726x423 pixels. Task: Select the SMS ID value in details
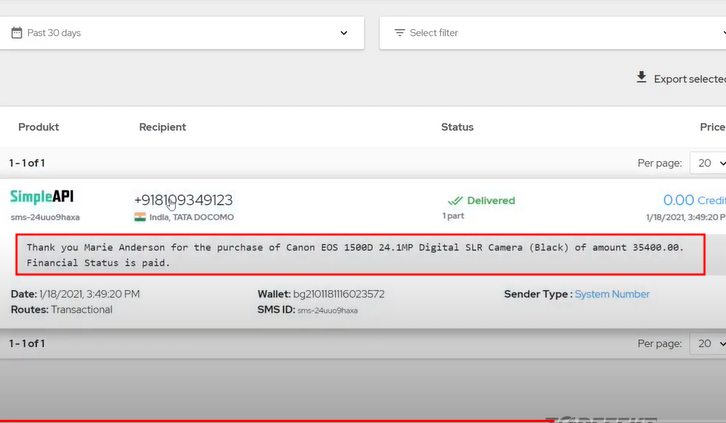point(327,311)
